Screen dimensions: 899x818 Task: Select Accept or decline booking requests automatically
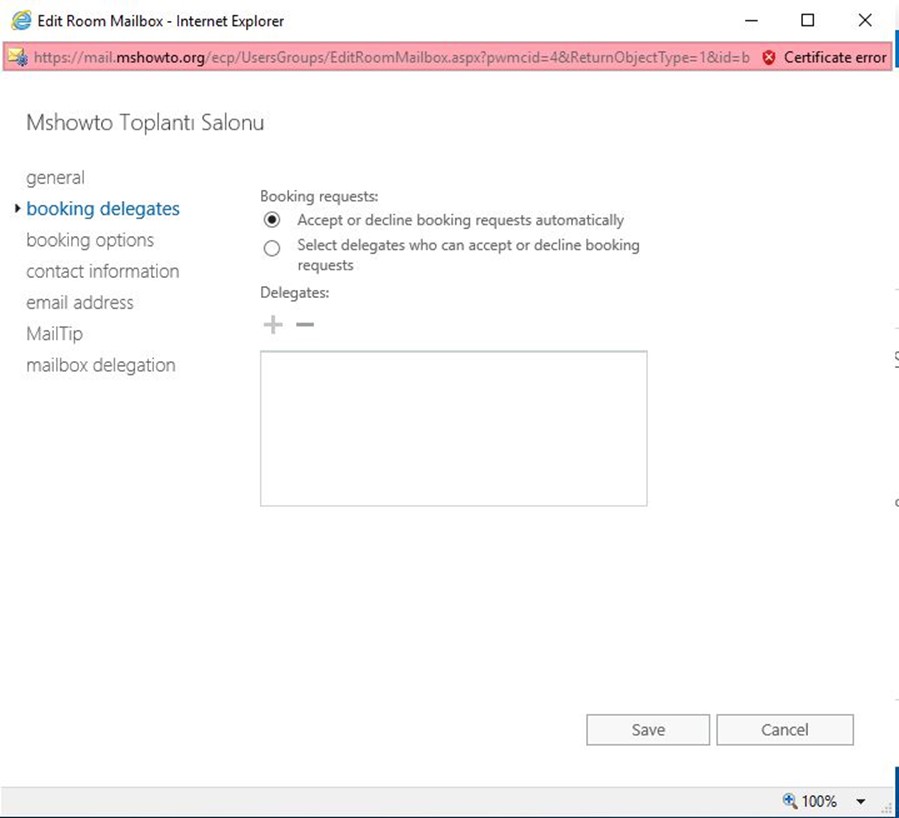coord(272,220)
